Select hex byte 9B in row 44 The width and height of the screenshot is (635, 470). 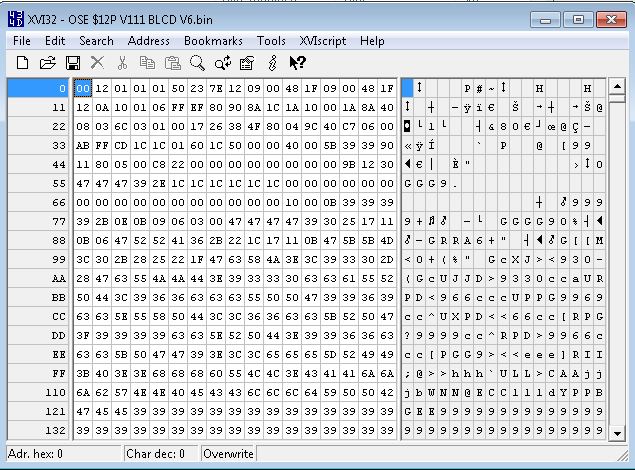pyautogui.click(x=349, y=164)
